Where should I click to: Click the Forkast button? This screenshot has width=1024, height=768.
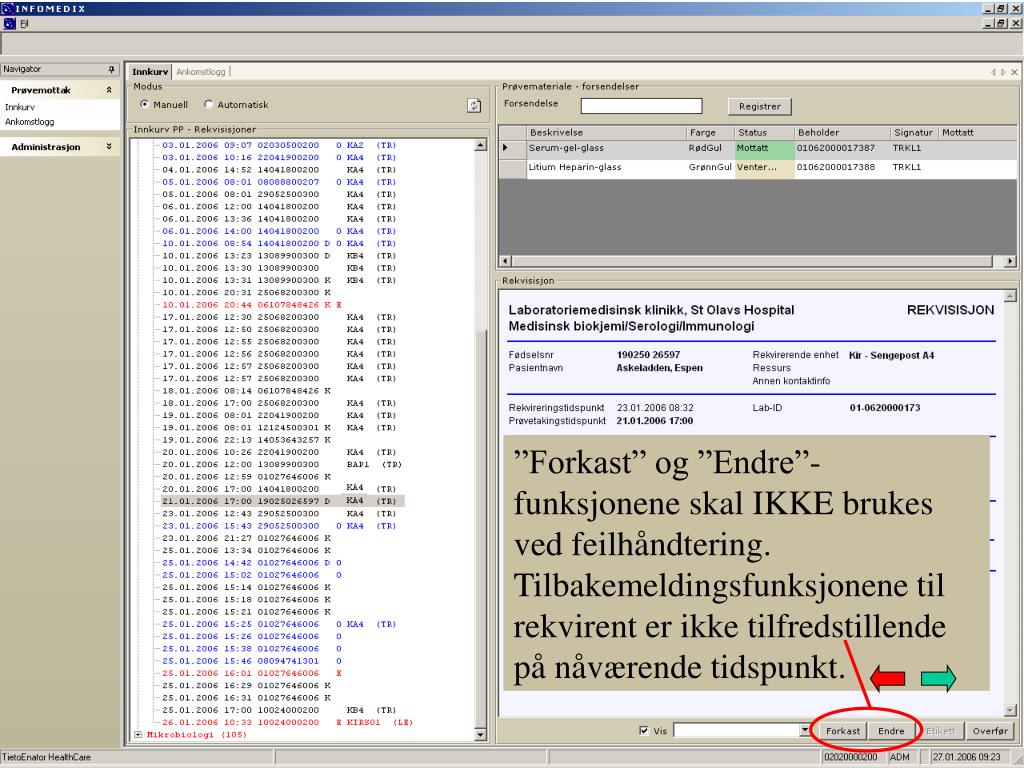click(x=842, y=731)
